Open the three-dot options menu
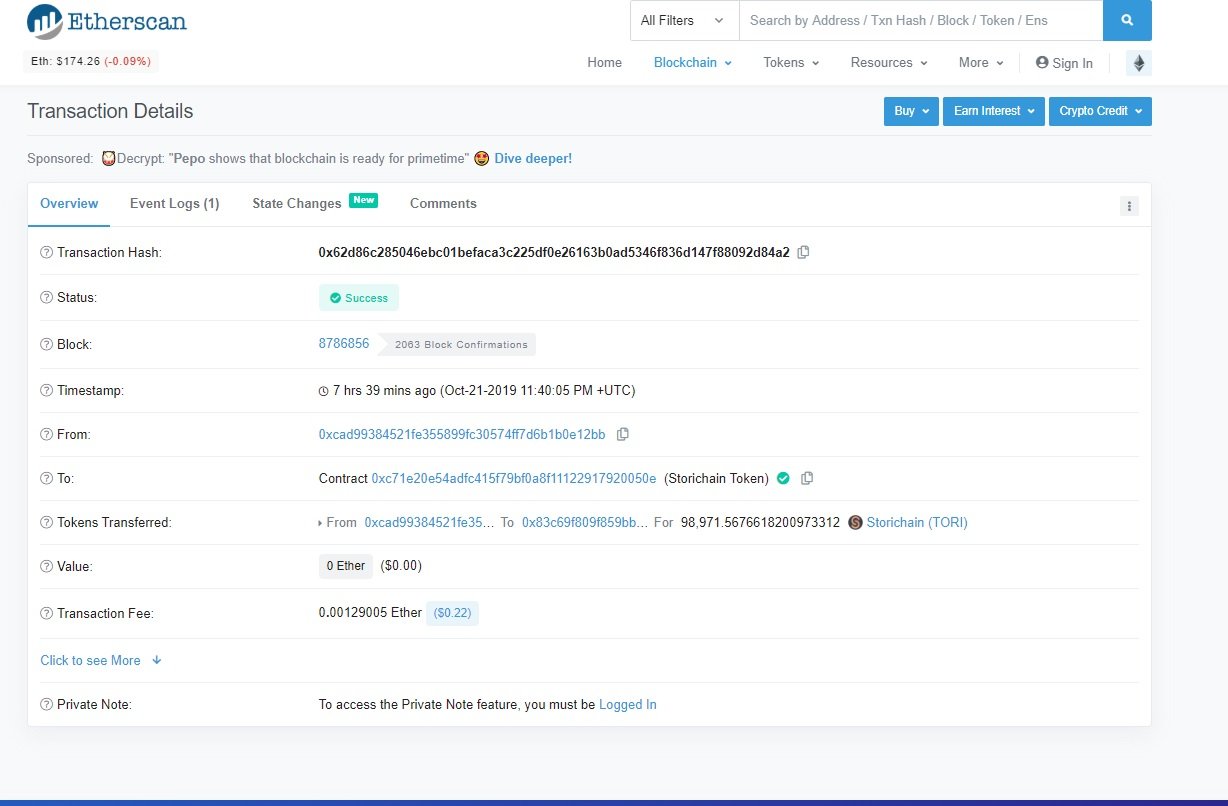Viewport: 1228px width, 806px height. pos(1129,206)
